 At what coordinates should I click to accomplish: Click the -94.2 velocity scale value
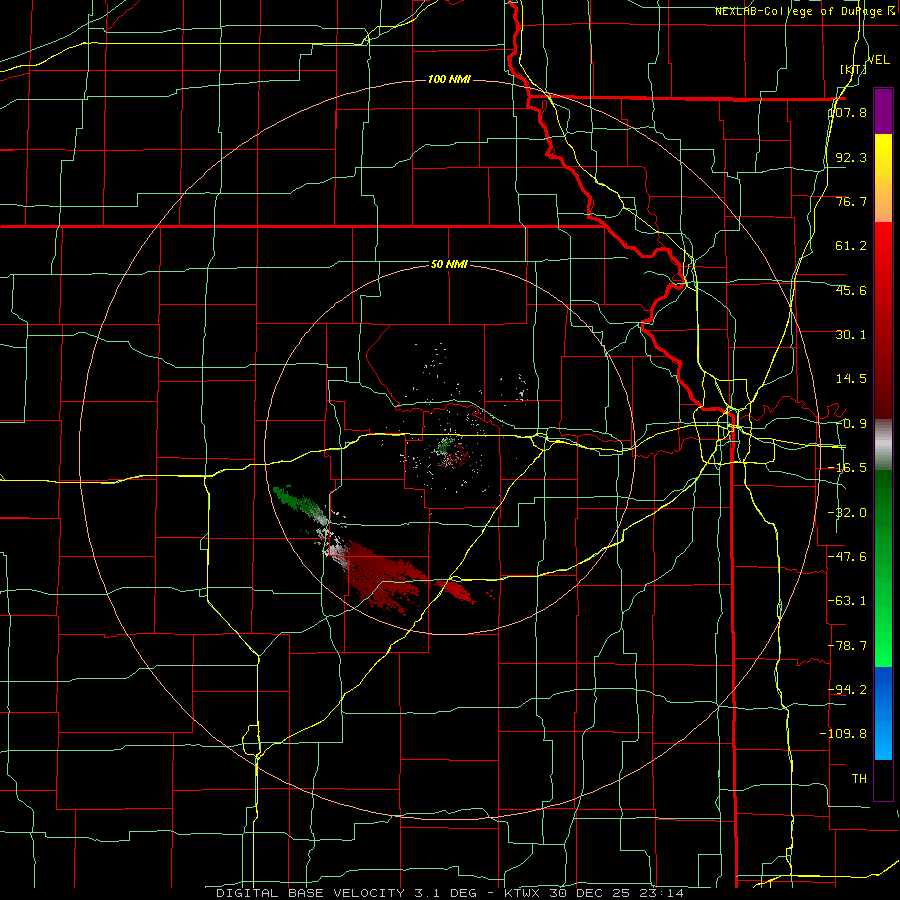[848, 689]
